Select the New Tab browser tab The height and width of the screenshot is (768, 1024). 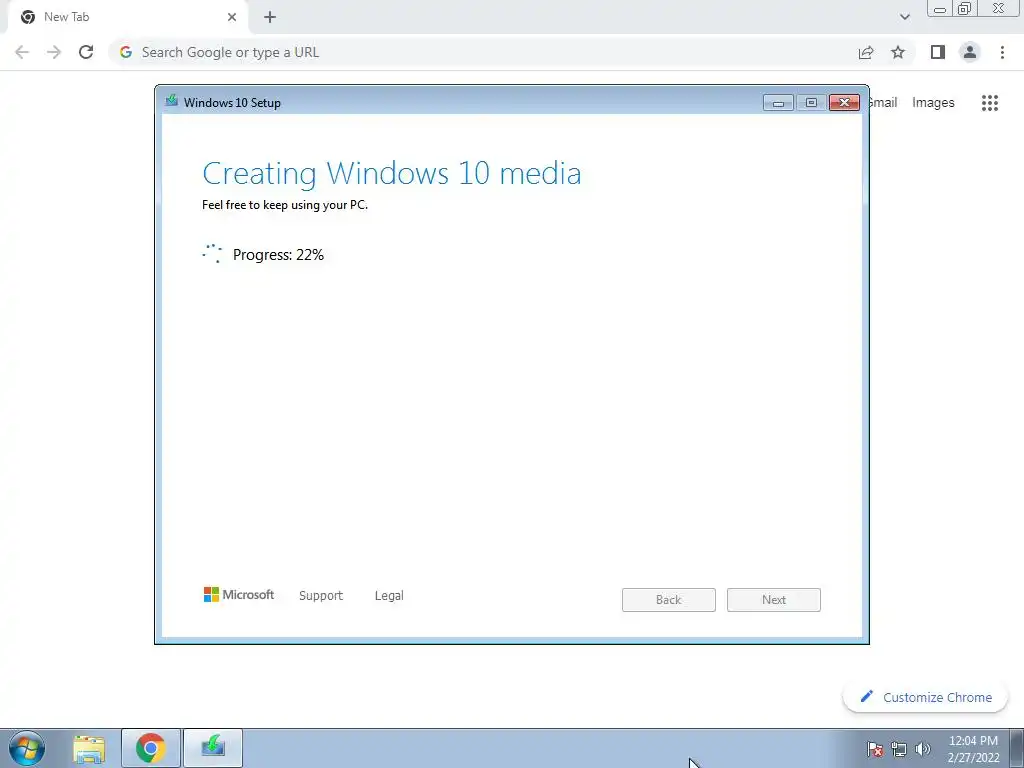pos(127,17)
